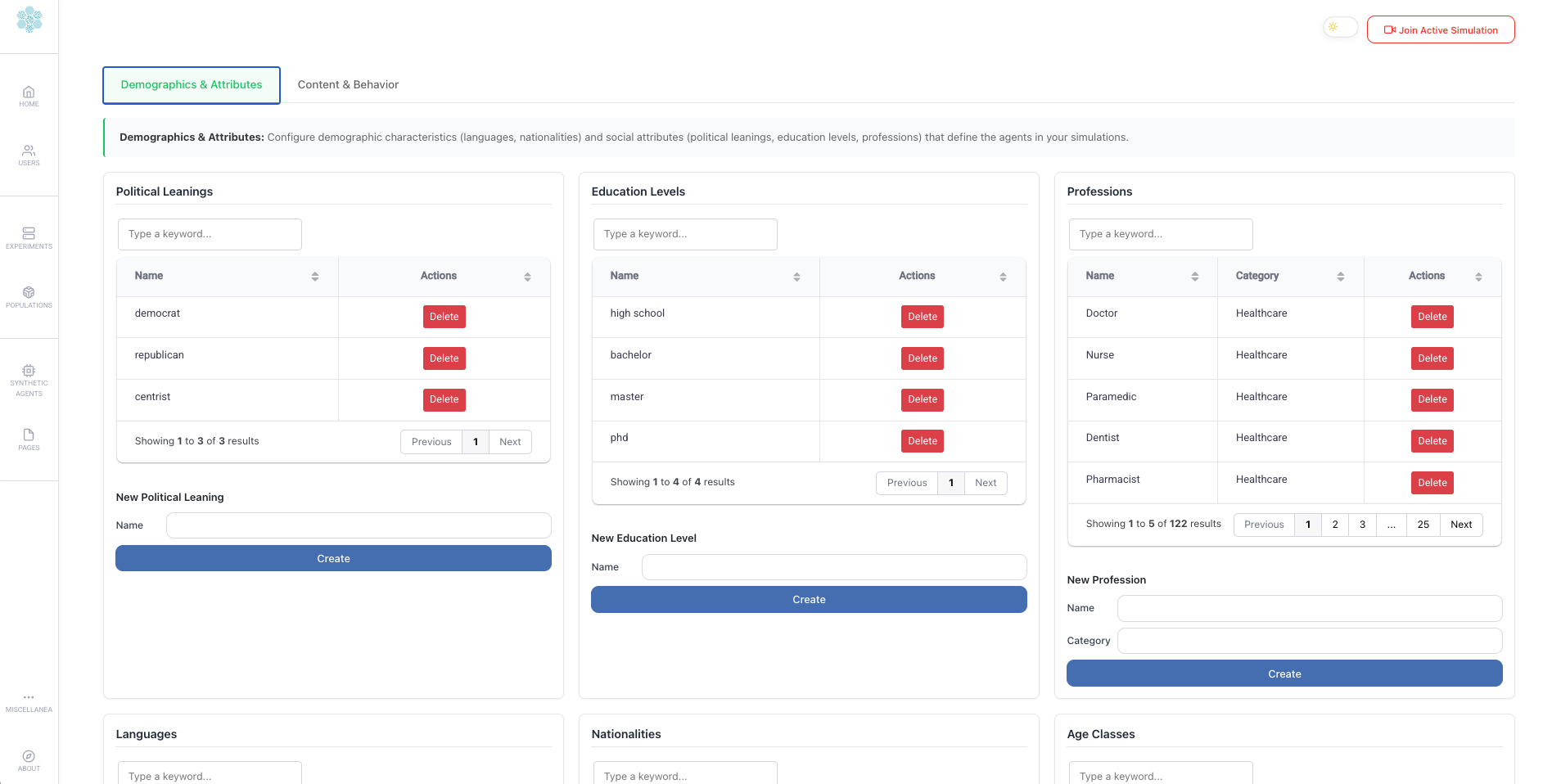Select the Demographics & Attributes tab
The height and width of the screenshot is (784, 1543).
192,85
